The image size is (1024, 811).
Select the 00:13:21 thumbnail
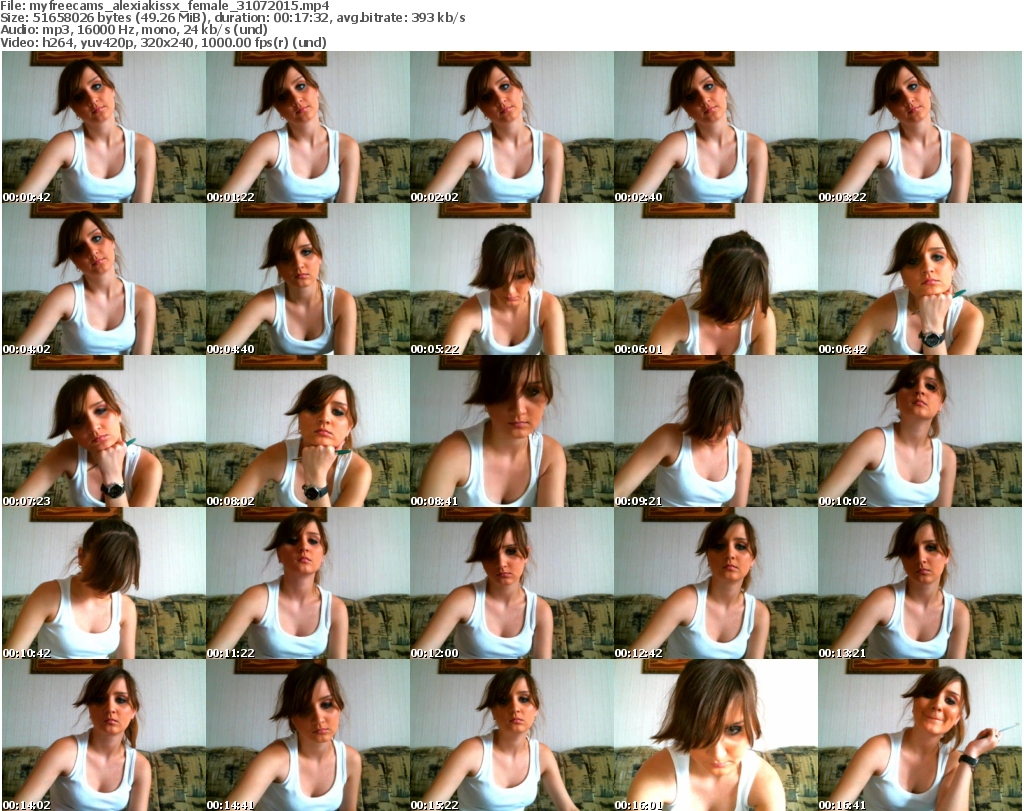tap(920, 583)
